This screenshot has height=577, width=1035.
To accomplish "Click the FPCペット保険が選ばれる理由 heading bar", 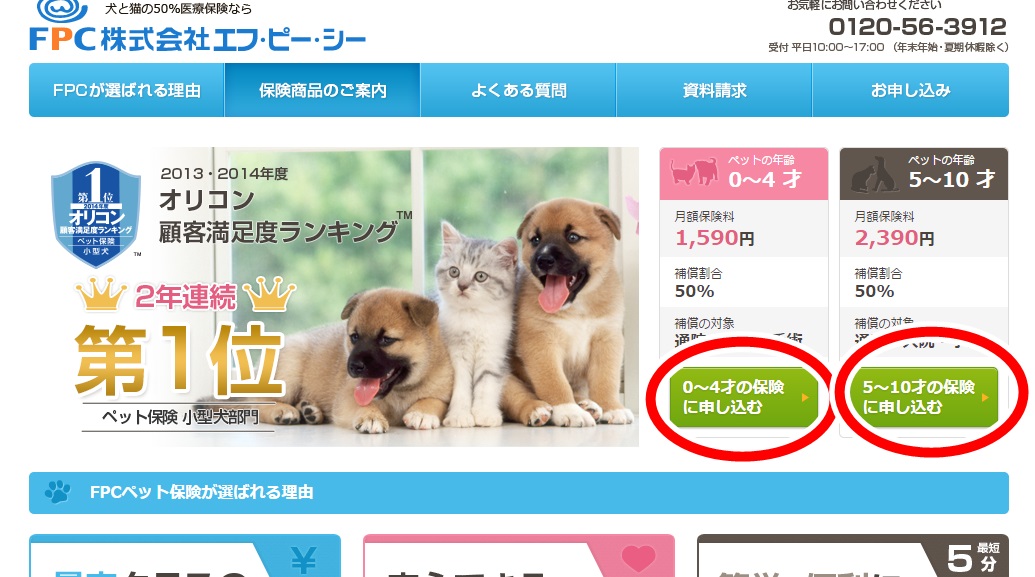I will point(519,492).
